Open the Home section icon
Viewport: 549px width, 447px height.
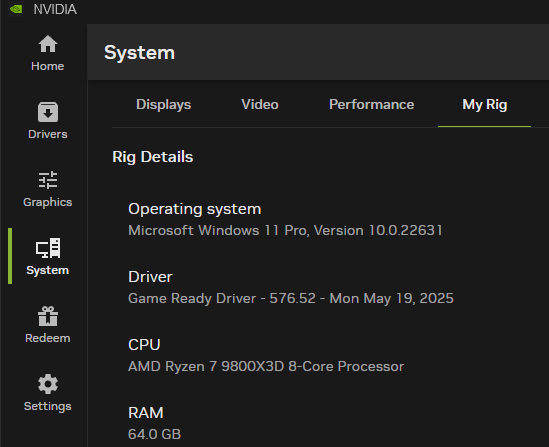click(48, 44)
